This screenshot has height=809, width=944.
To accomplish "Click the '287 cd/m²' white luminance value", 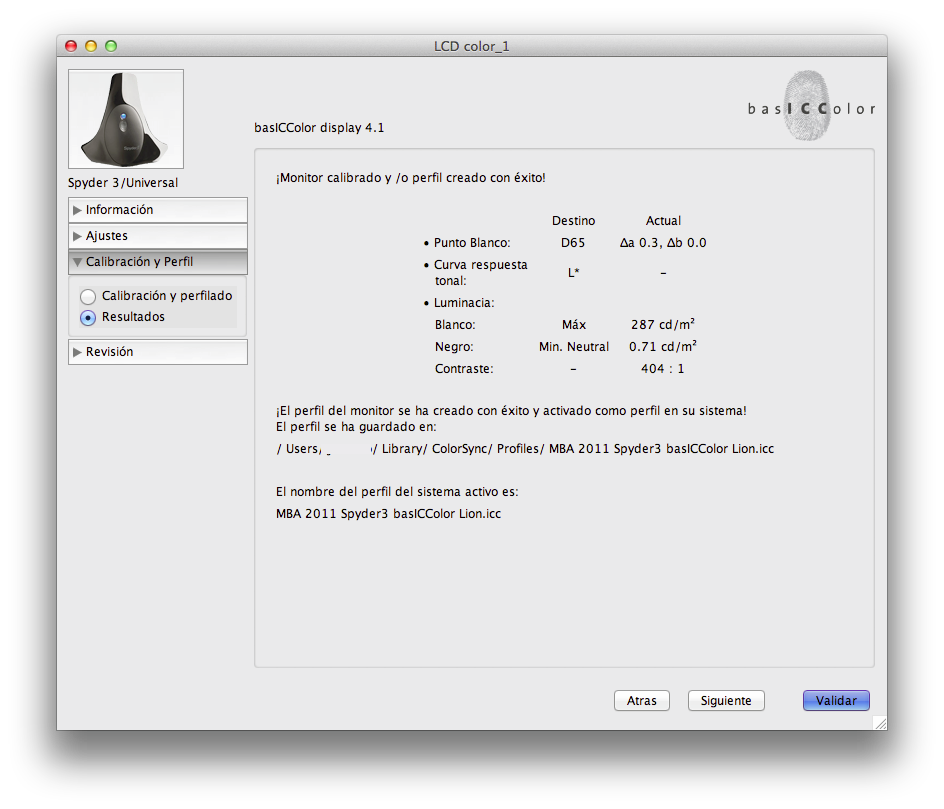I will tap(663, 324).
